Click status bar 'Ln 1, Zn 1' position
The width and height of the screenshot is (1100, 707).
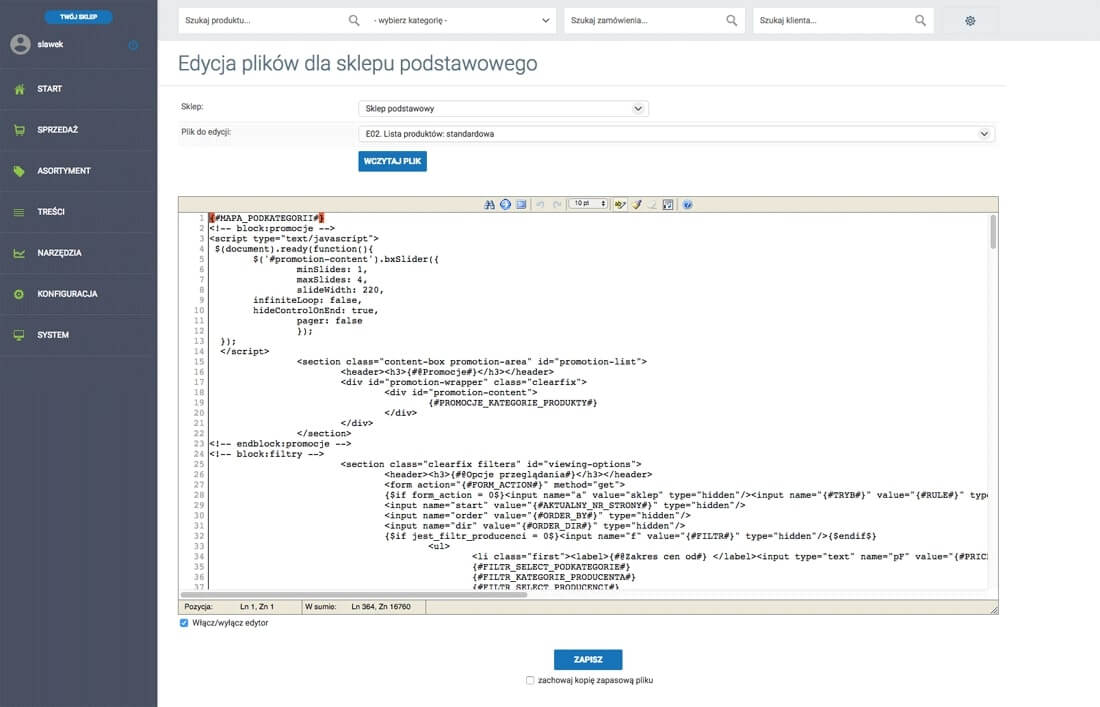(x=257, y=607)
